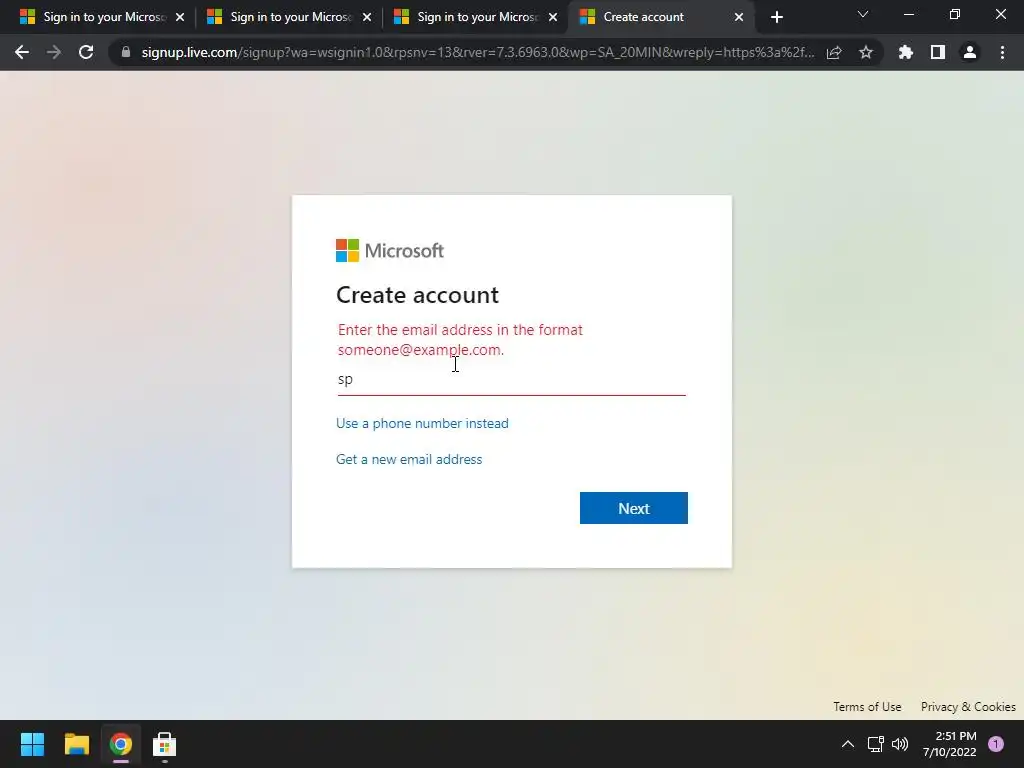Open network status in tray
This screenshot has height=768, width=1024.
pos(875,744)
